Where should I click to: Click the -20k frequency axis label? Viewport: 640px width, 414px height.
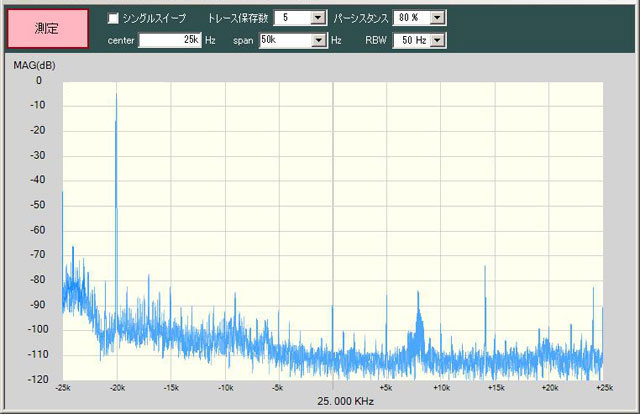[118, 388]
